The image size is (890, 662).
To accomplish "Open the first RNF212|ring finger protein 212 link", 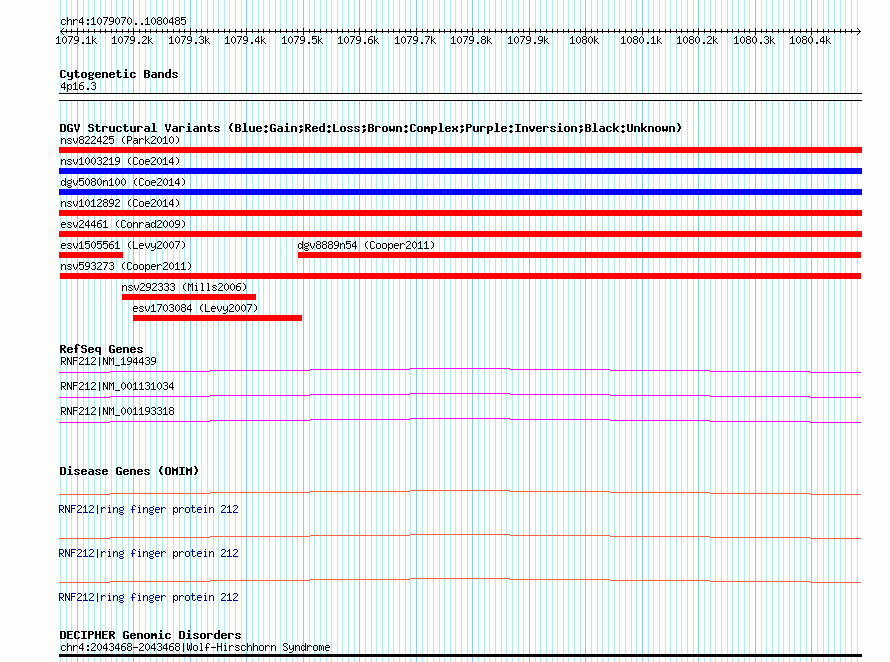I will [149, 509].
